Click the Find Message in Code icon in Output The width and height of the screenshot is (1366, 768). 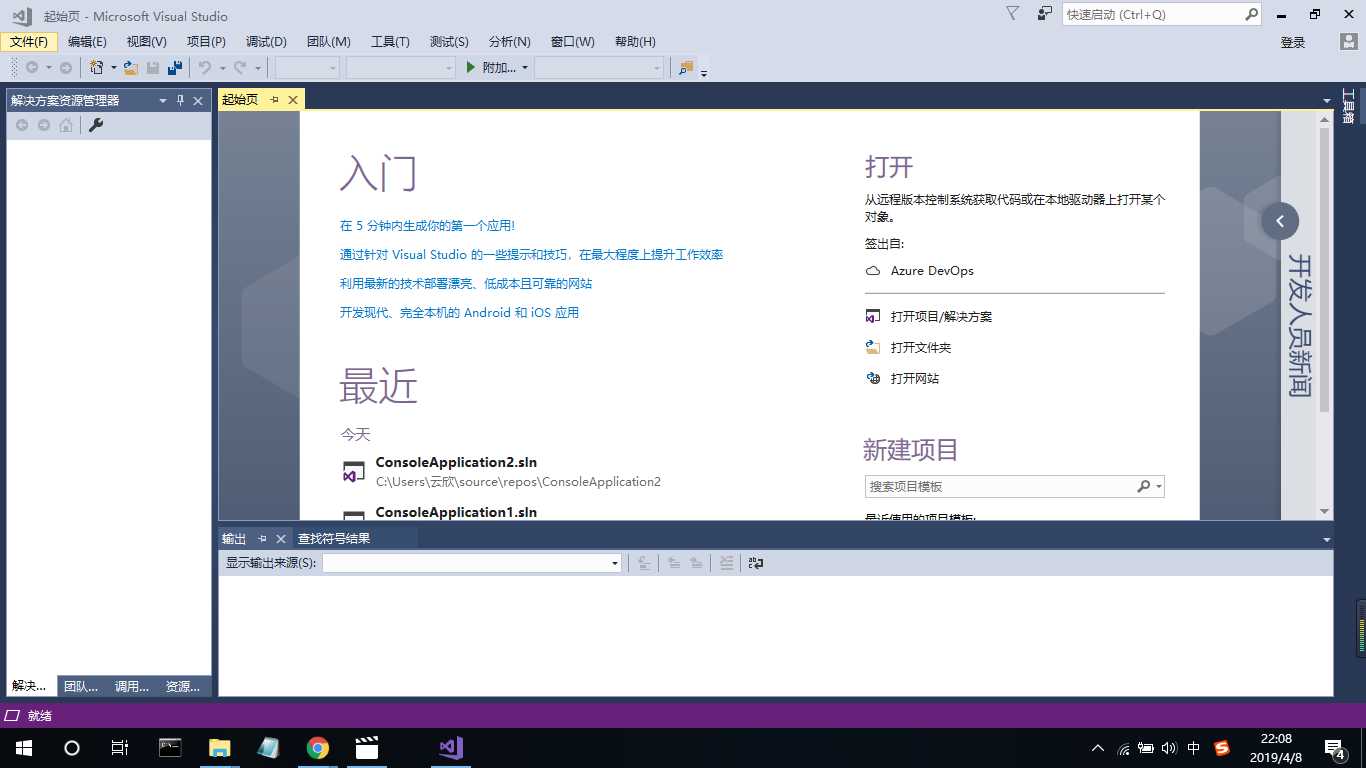point(644,563)
